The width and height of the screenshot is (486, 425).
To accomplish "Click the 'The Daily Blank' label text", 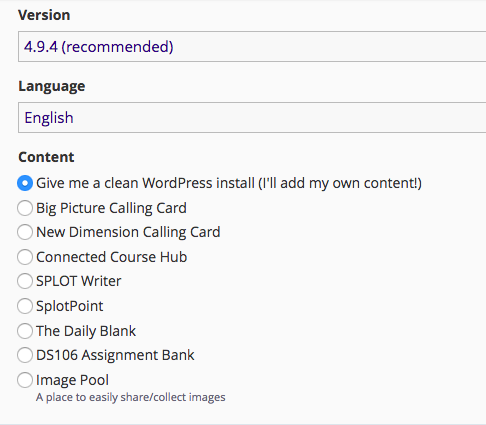I will click(x=86, y=331).
